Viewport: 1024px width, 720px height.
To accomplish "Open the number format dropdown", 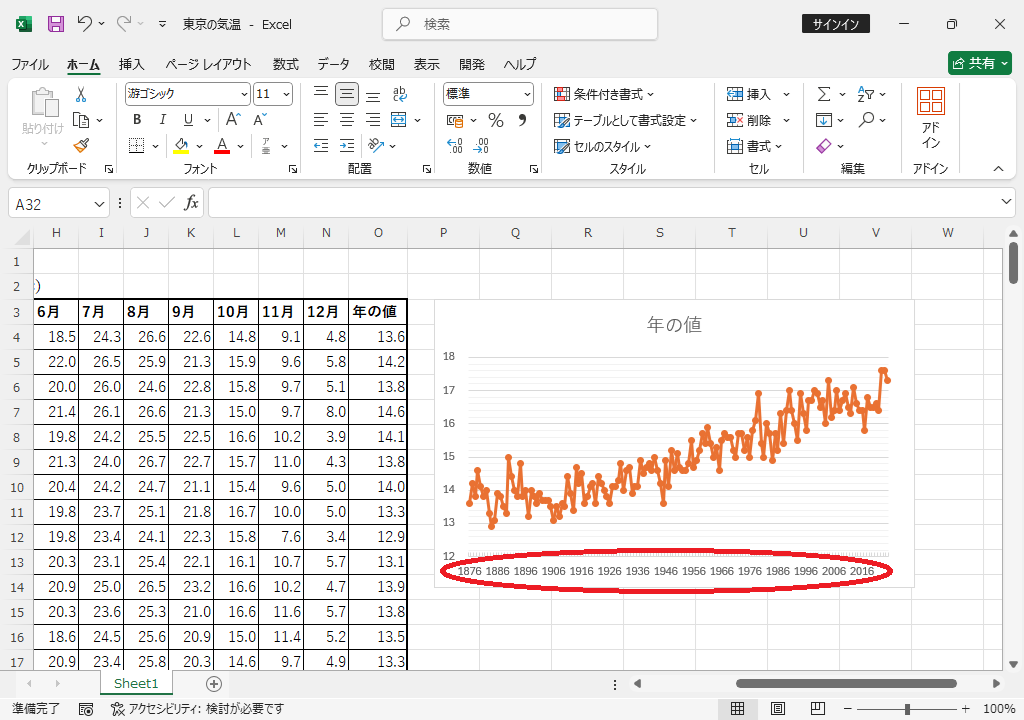I will 527,94.
